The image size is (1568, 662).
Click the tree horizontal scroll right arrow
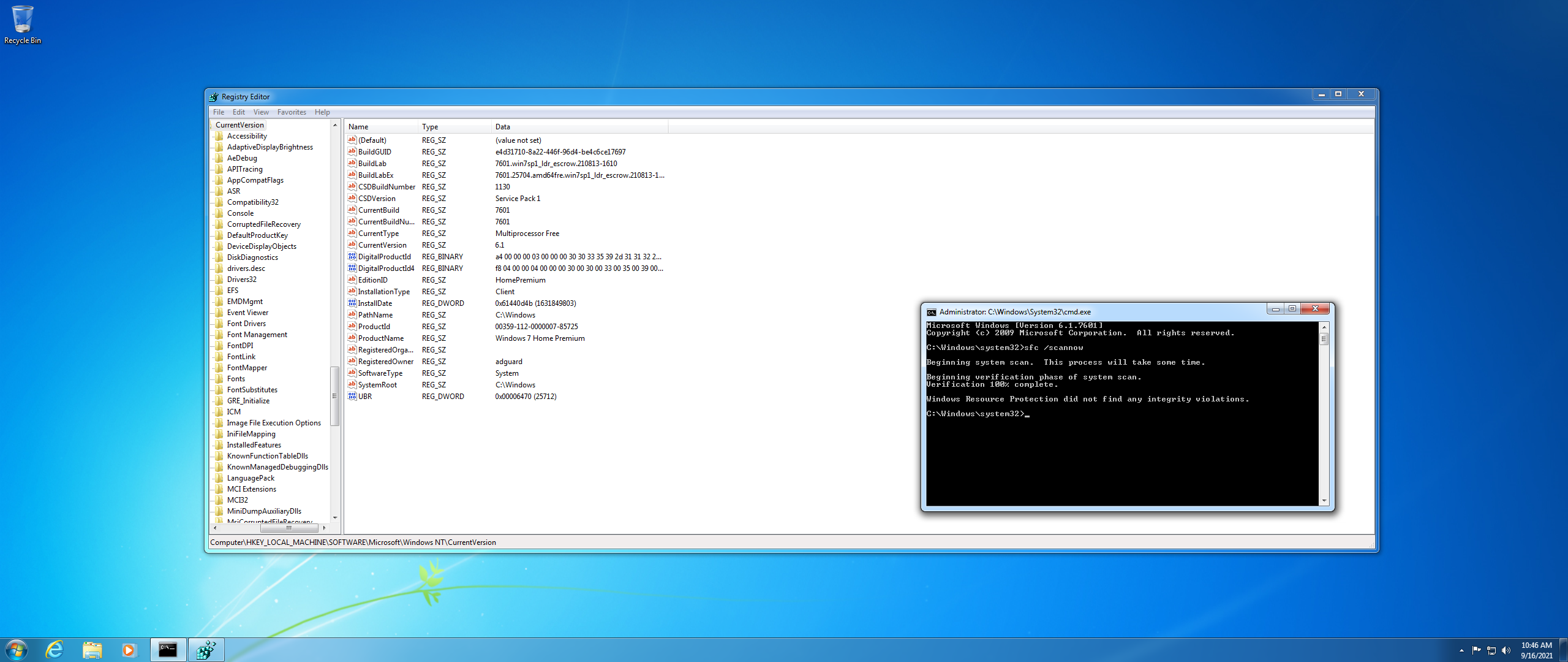(325, 528)
